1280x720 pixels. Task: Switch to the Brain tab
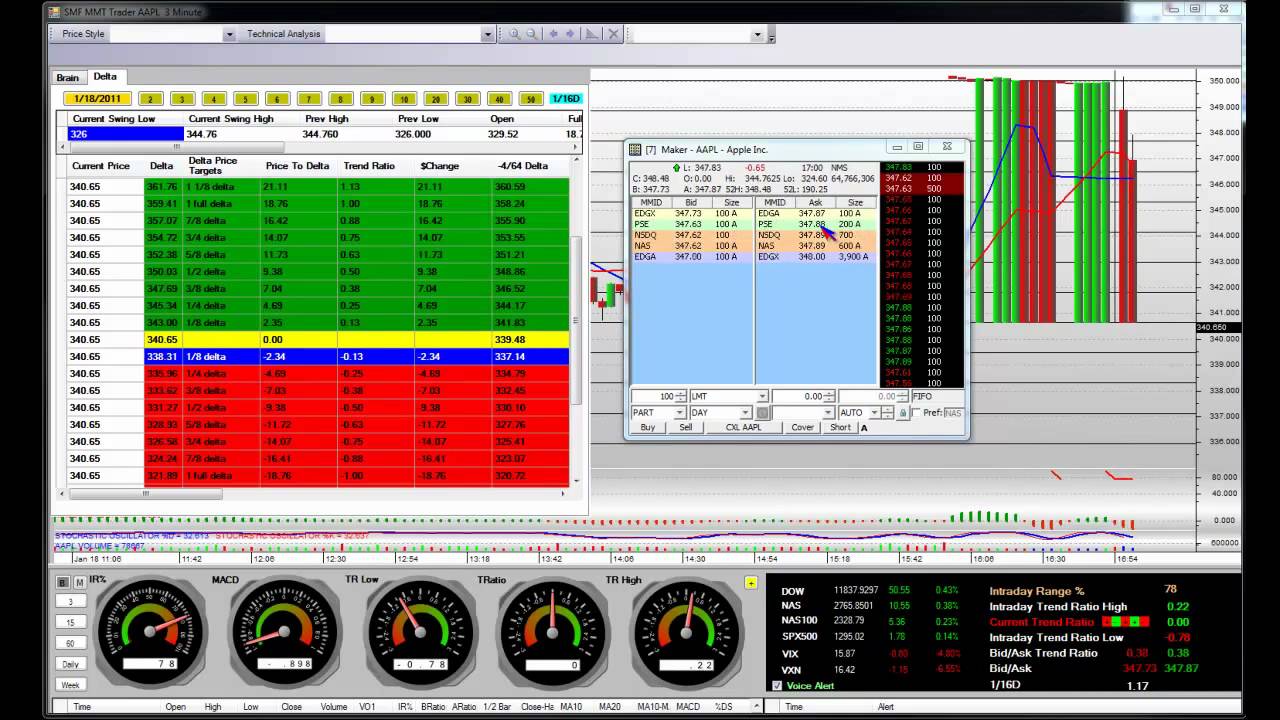point(67,77)
